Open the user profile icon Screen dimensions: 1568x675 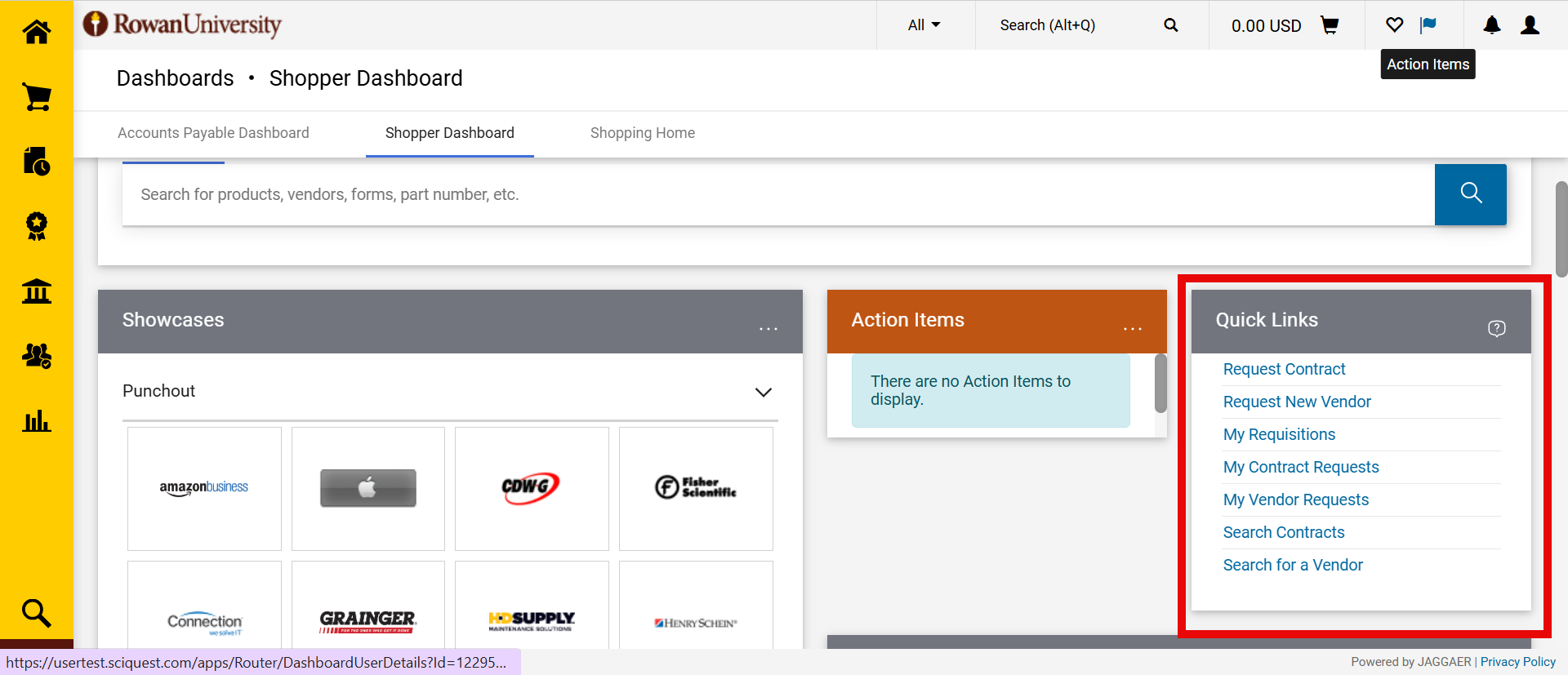click(x=1530, y=25)
